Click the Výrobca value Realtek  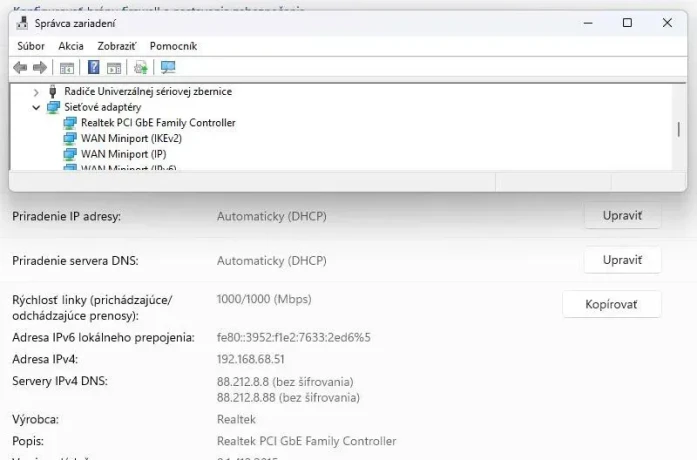[236, 419]
